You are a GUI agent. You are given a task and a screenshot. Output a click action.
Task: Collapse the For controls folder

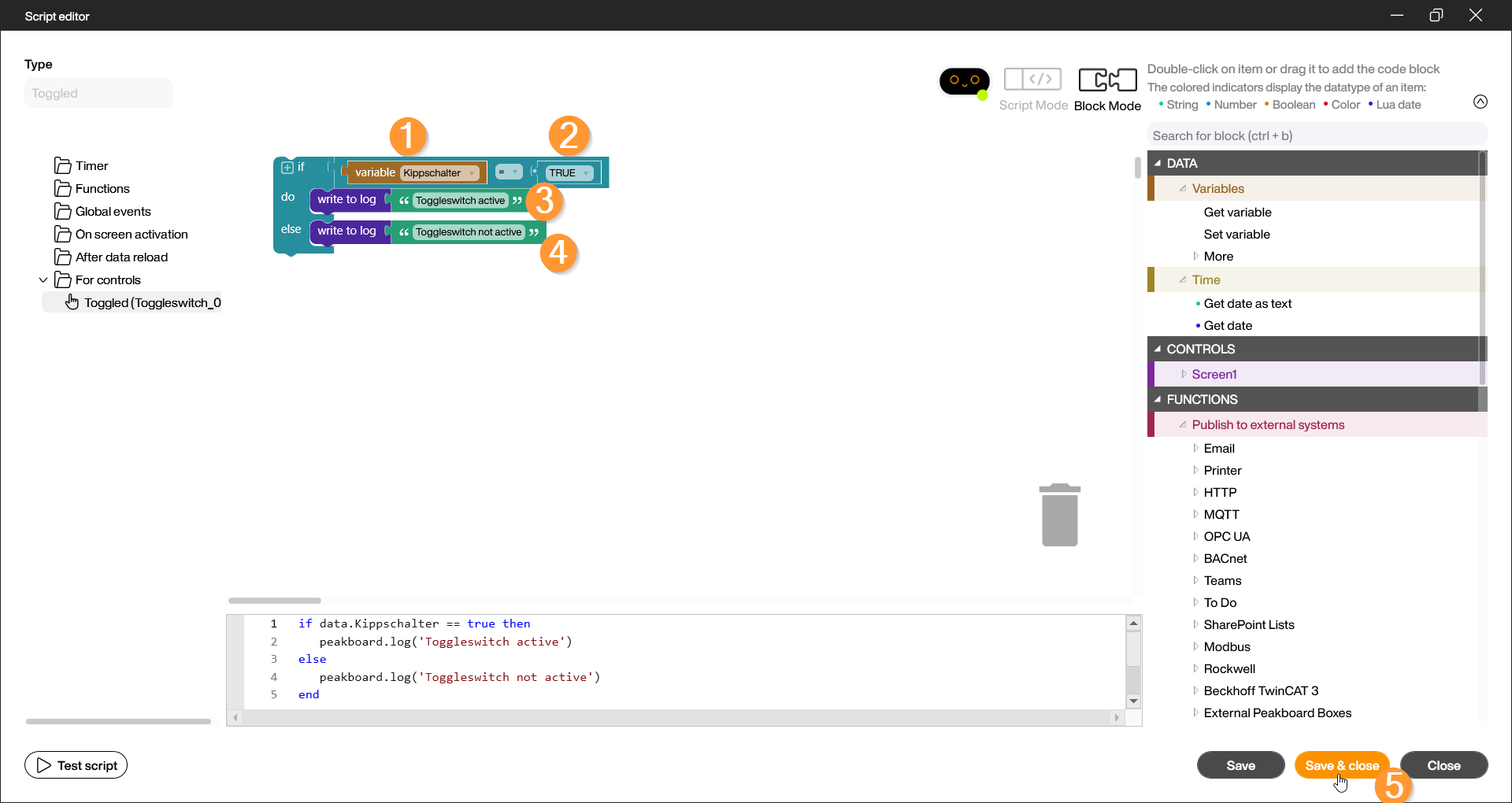coord(43,280)
